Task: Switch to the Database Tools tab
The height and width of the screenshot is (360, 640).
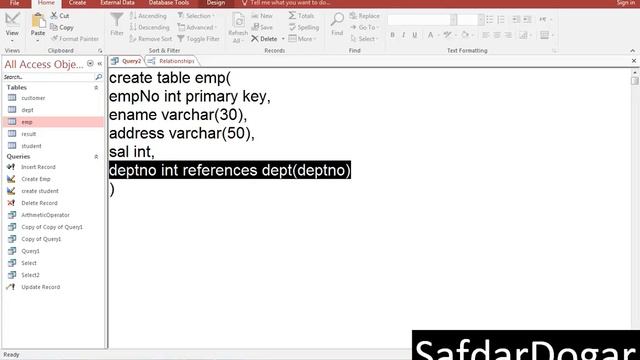Action: click(x=169, y=3)
